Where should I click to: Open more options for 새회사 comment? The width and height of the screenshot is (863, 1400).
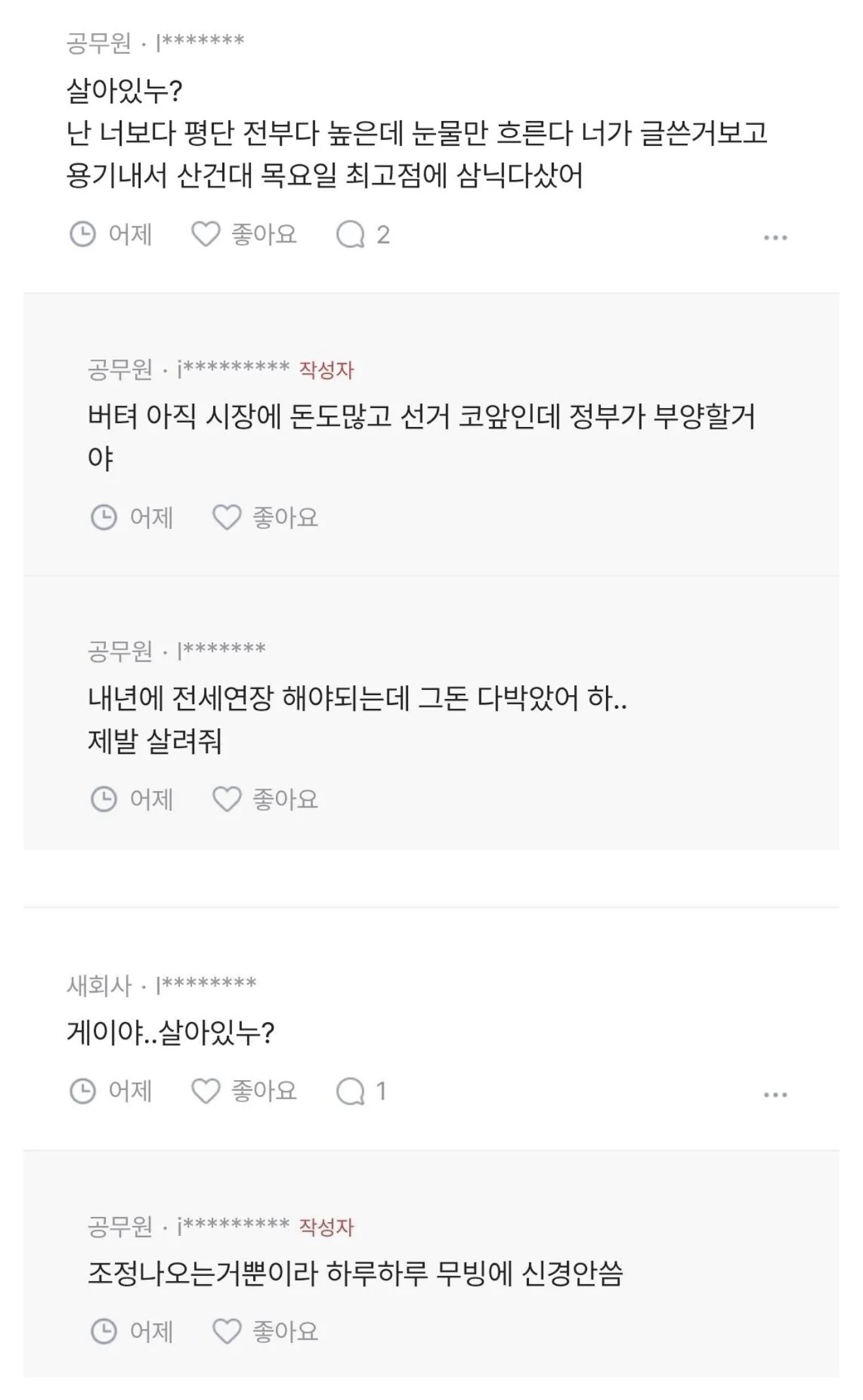(775, 1094)
